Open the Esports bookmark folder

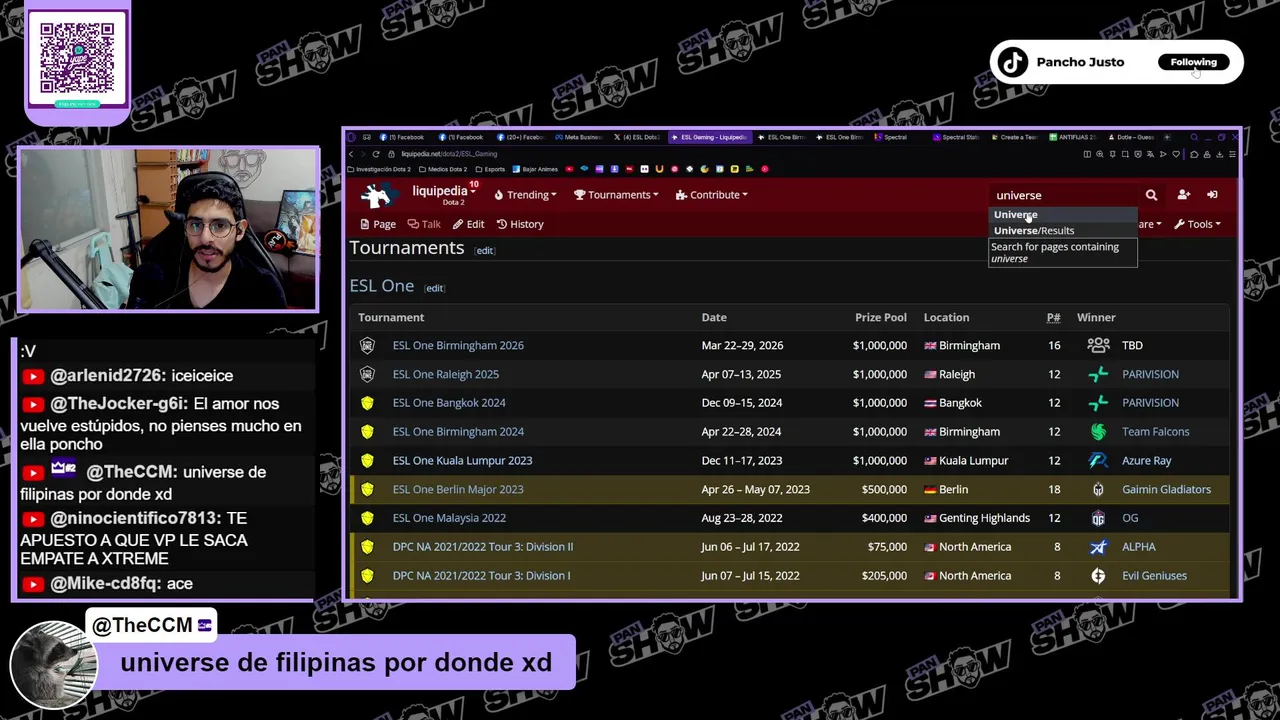490,169
